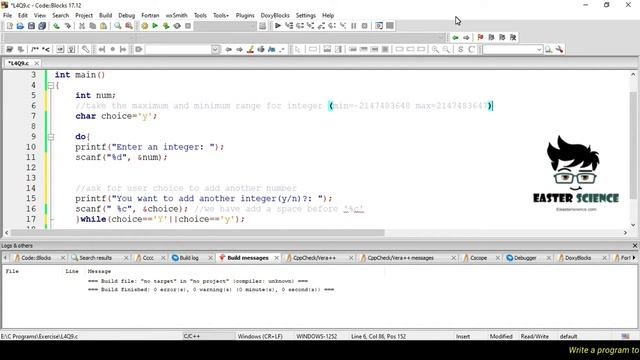This screenshot has height=360, width=640.
Task: Close the *L4Q9.c editor tab
Action: 37,63
